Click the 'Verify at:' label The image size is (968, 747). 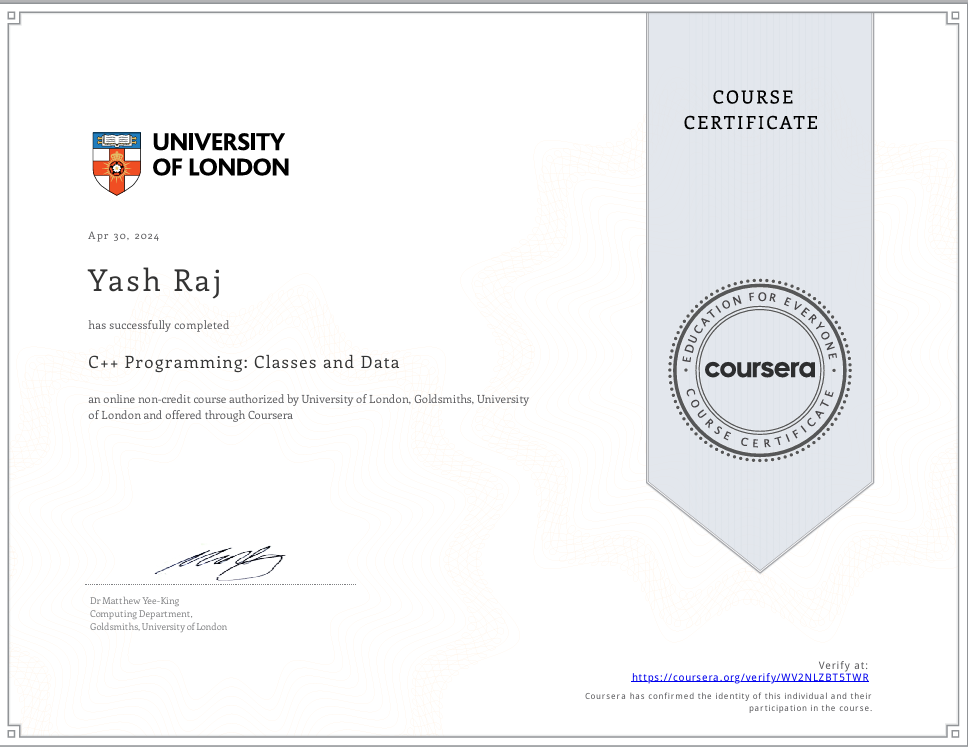click(843, 666)
